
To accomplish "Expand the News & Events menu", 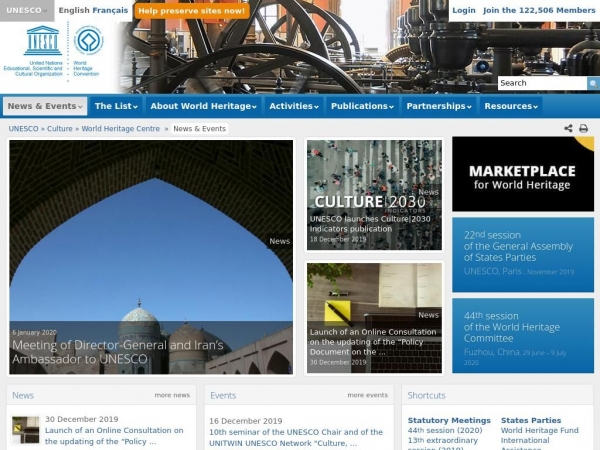I will coord(45,106).
